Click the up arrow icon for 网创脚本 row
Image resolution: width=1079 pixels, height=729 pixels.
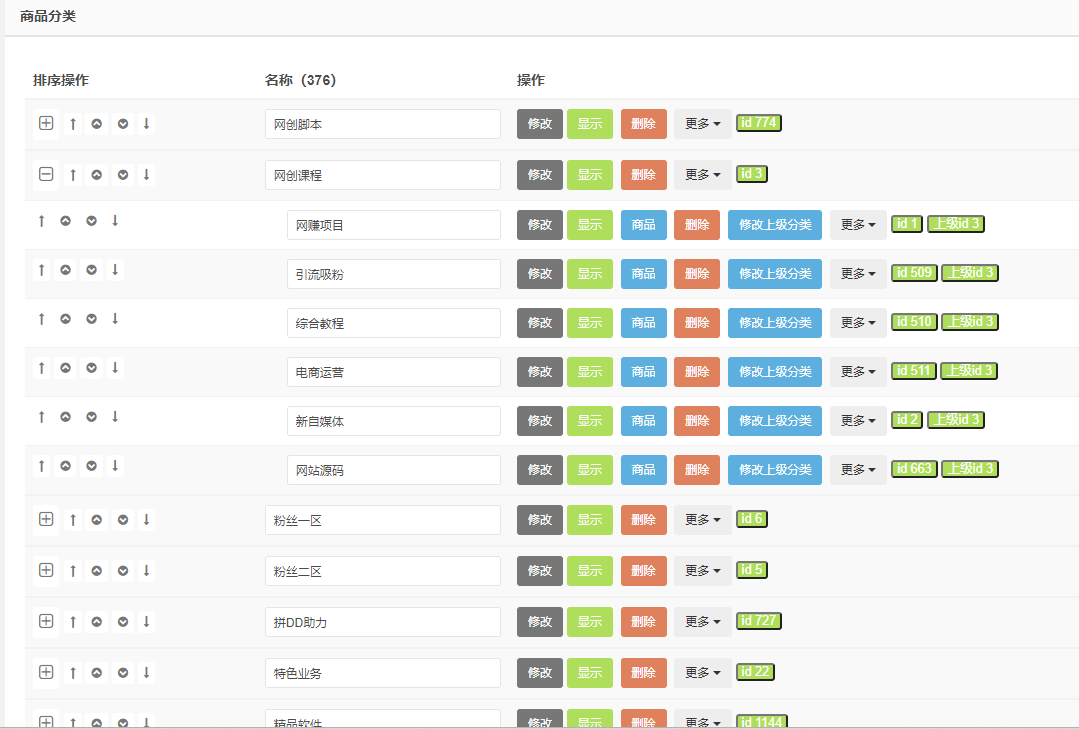tap(73, 124)
